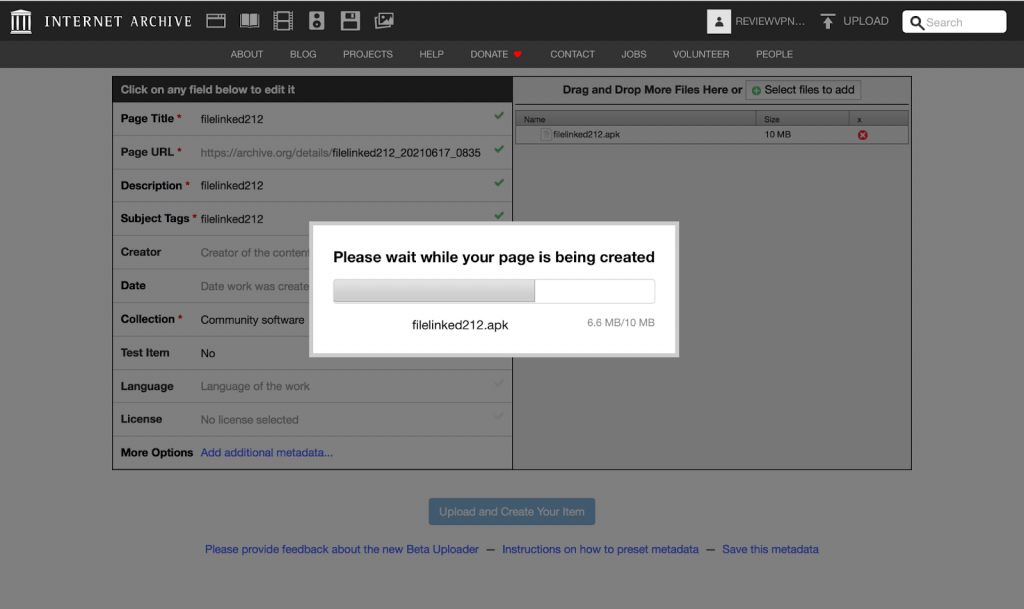Viewport: 1024px width, 609px height.
Task: Open the ABOUT menu item
Action: [247, 54]
